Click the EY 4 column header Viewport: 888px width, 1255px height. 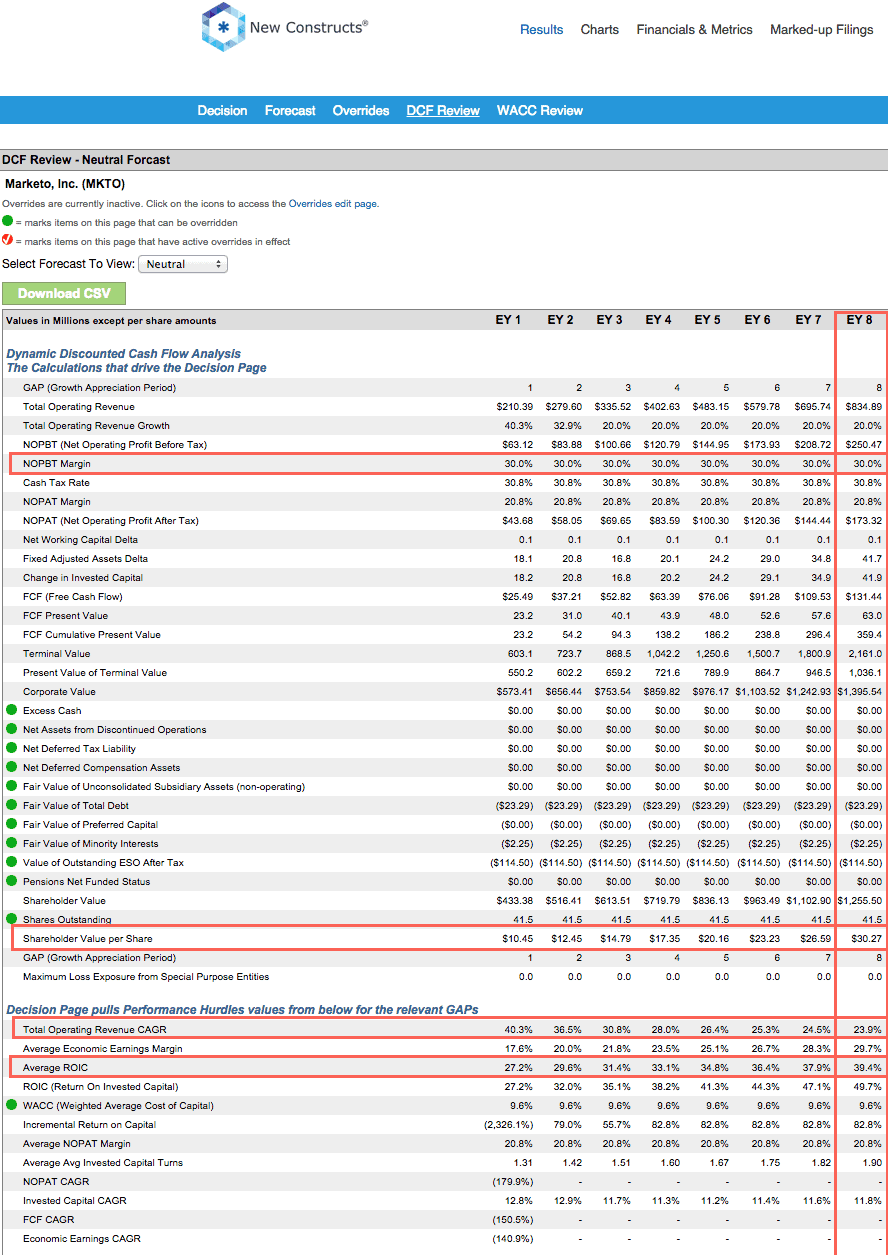pyautogui.click(x=659, y=320)
